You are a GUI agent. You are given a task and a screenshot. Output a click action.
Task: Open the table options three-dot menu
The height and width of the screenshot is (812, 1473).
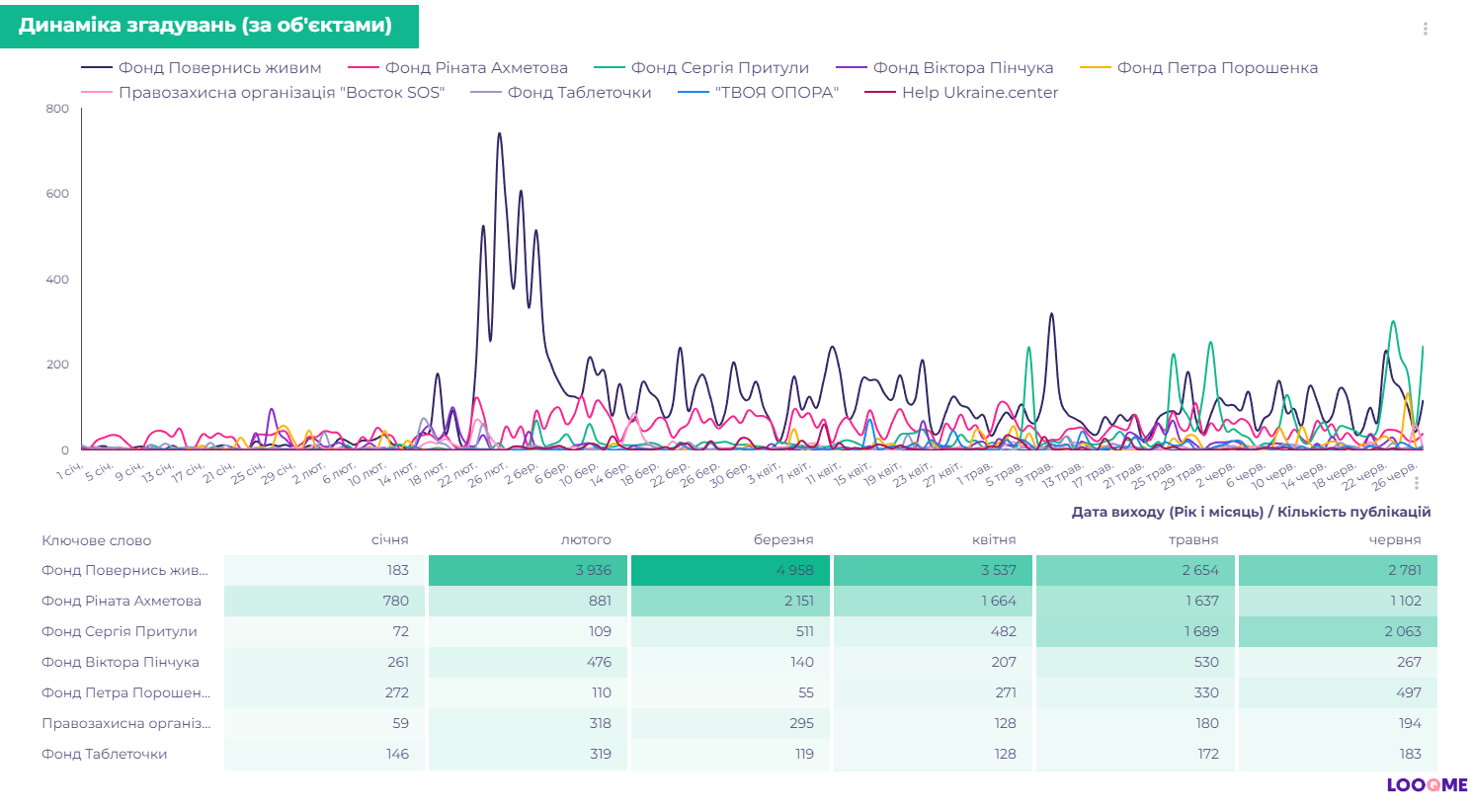pos(1417,483)
